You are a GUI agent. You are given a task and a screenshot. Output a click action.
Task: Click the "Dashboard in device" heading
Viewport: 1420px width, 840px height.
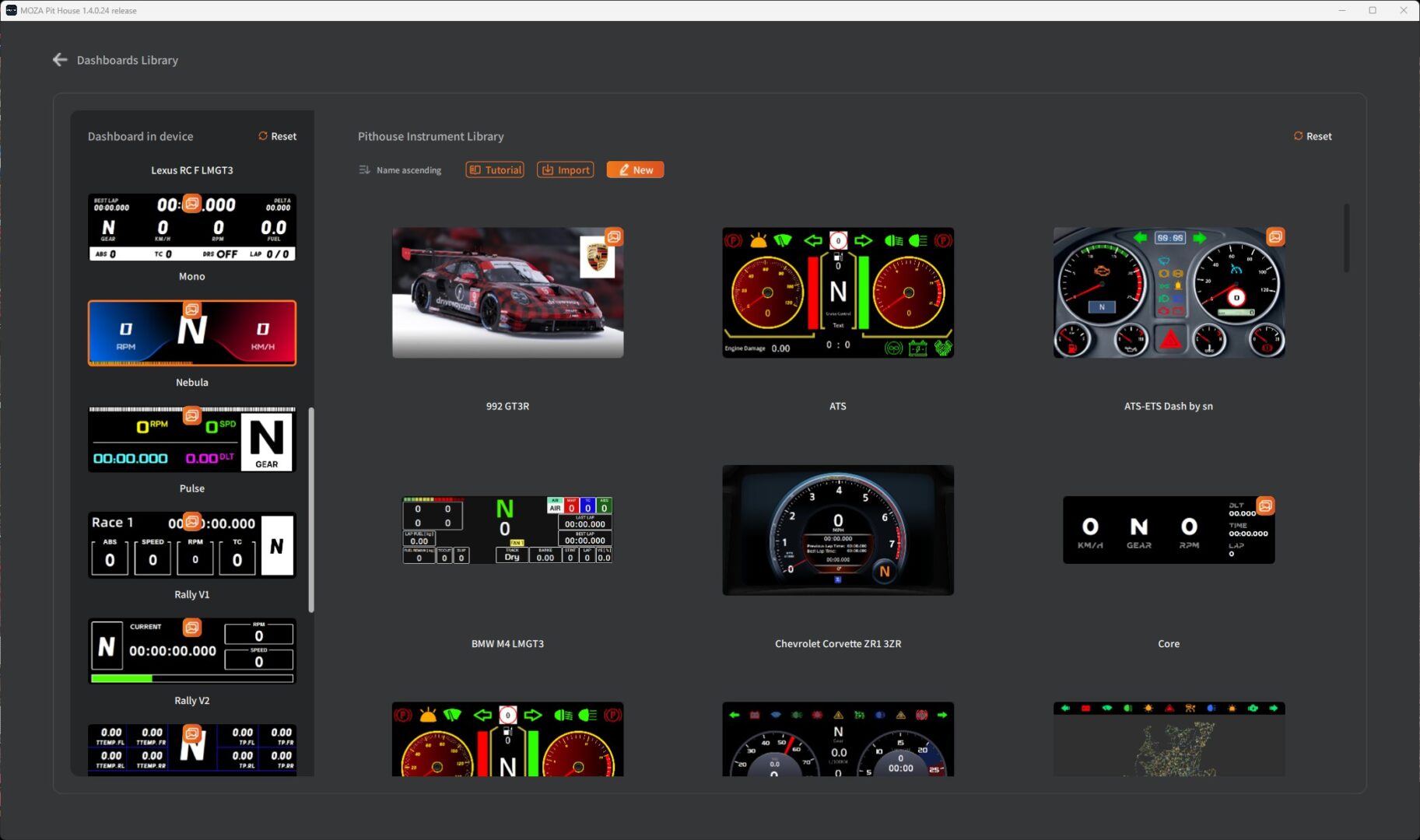pos(140,136)
